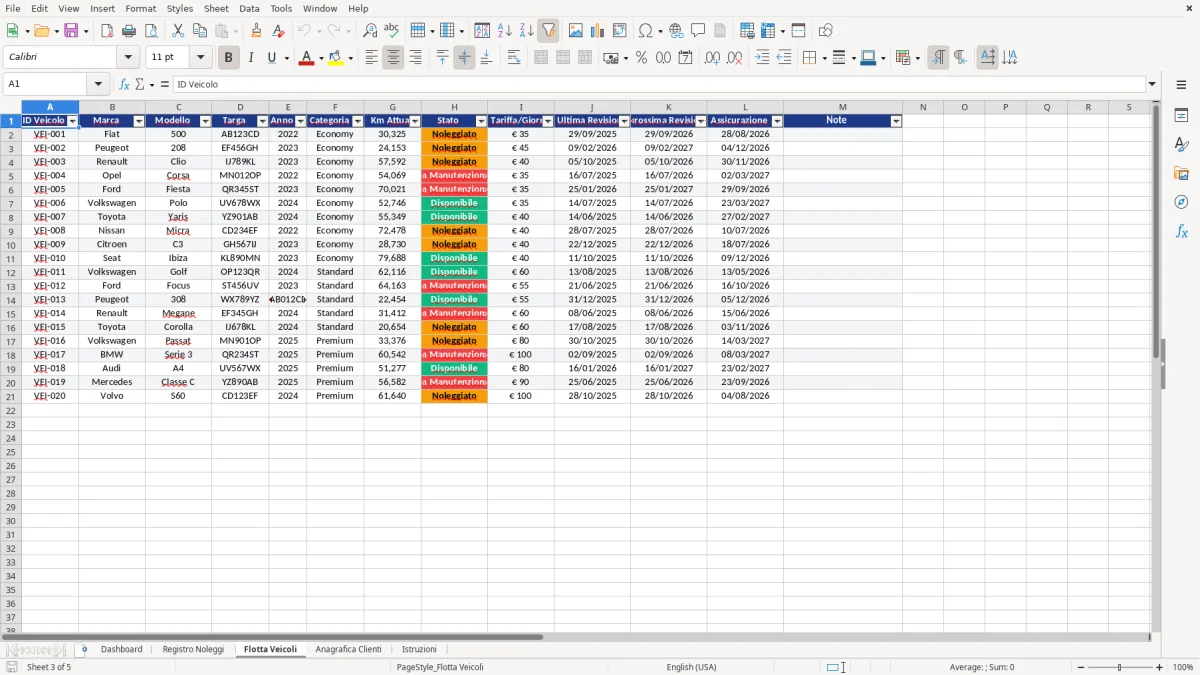Open Find & Replace tool
This screenshot has width=1200, height=675.
370,31
